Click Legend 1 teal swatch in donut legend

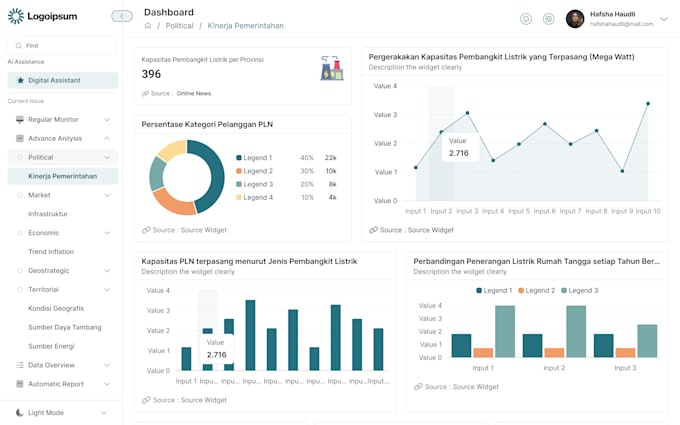pos(239,158)
